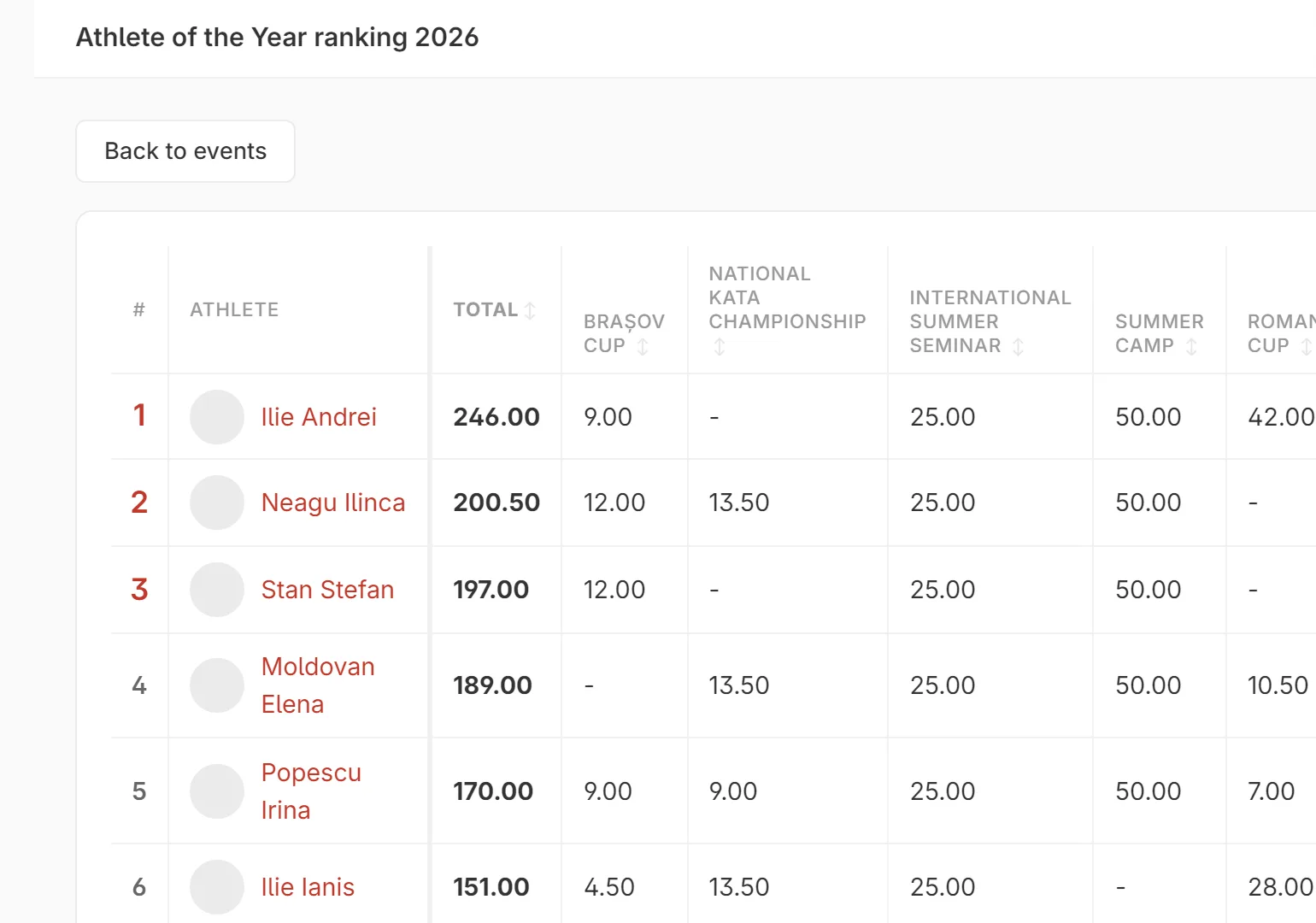Open Popescu Irina's athlete profile

(311, 791)
